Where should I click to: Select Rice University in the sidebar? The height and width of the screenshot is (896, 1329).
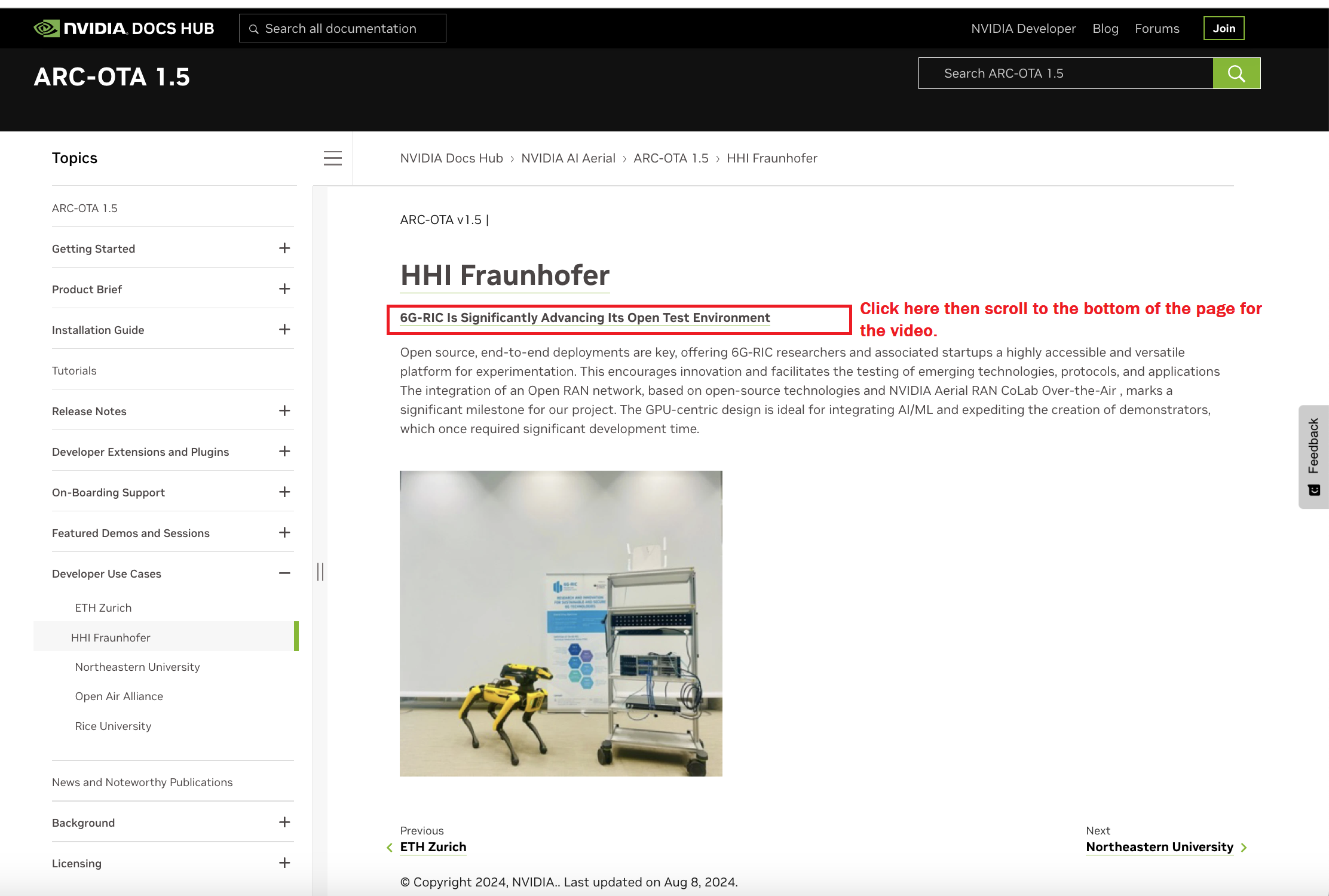(x=113, y=726)
